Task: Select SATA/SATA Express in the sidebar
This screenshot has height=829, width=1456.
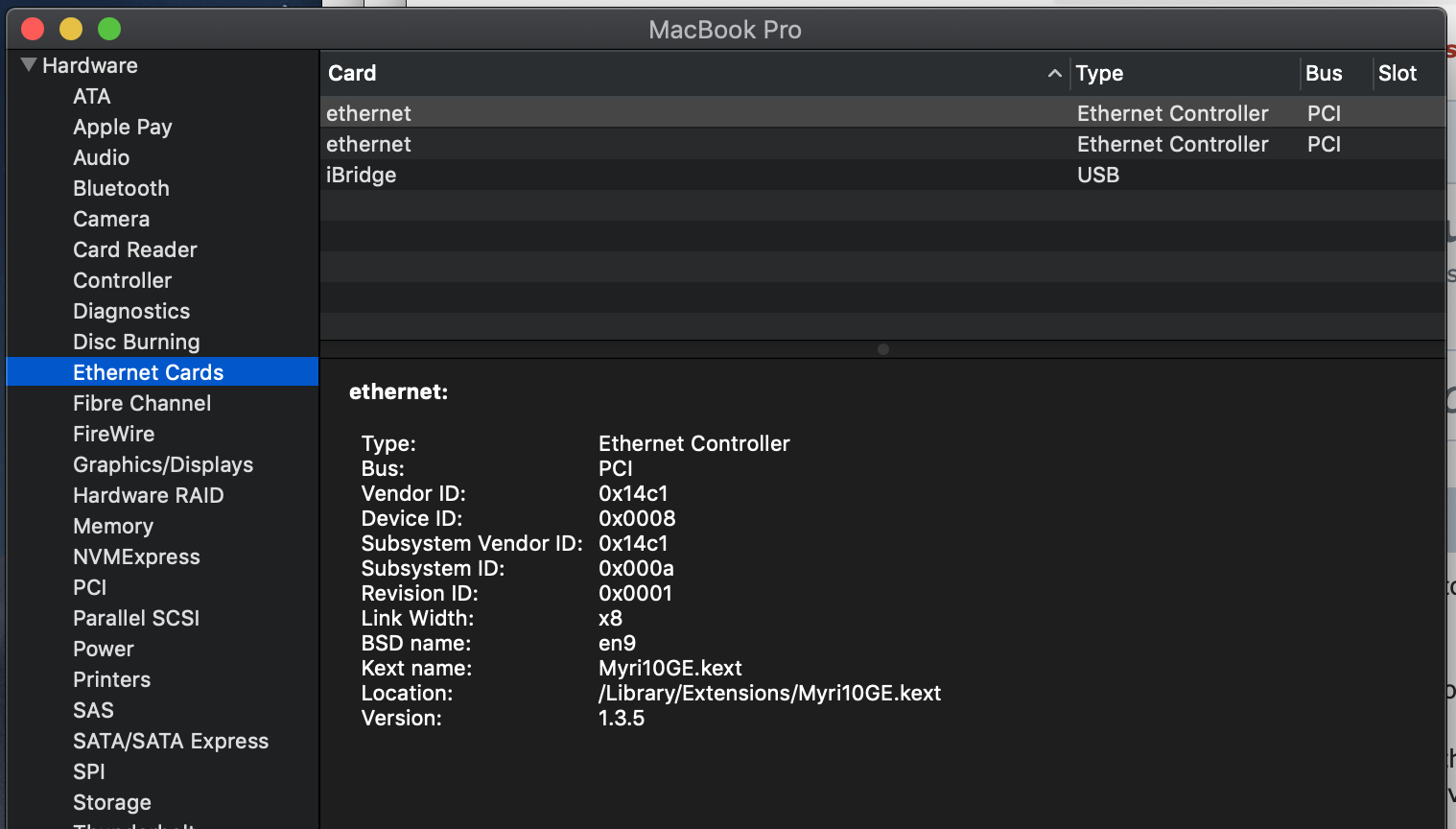Action: click(x=171, y=741)
